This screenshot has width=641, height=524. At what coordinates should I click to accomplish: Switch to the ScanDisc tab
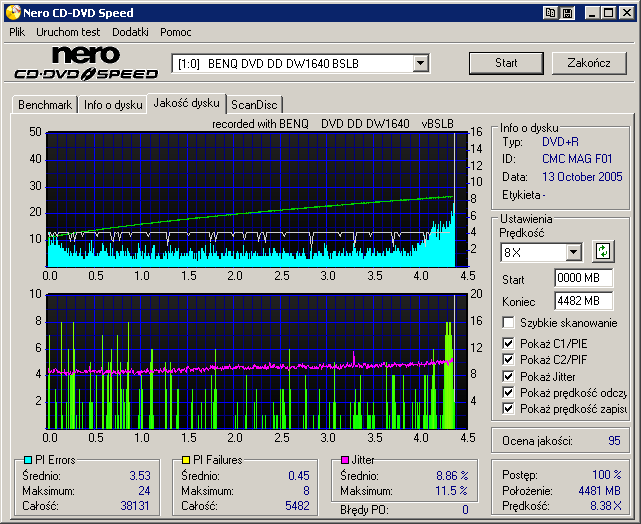coord(254,105)
